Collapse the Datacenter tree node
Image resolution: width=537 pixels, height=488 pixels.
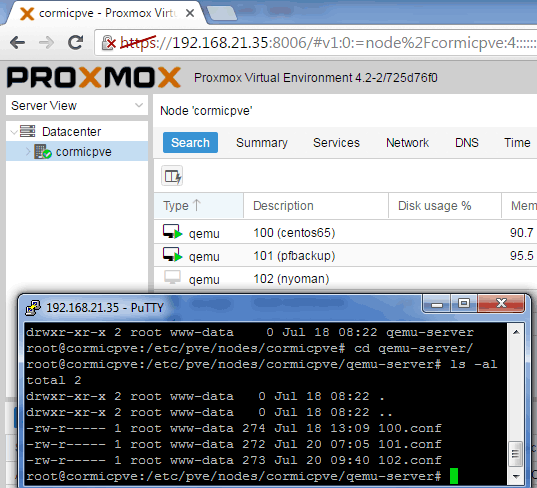14,132
